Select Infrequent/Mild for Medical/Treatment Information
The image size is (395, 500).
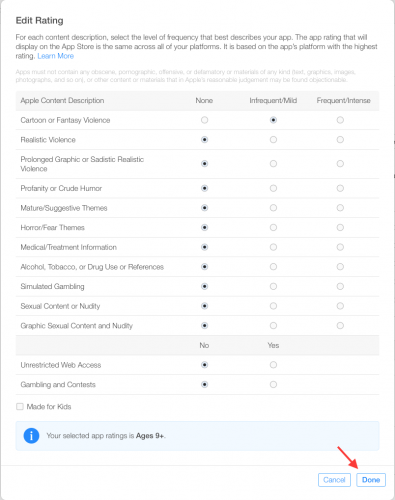click(273, 247)
